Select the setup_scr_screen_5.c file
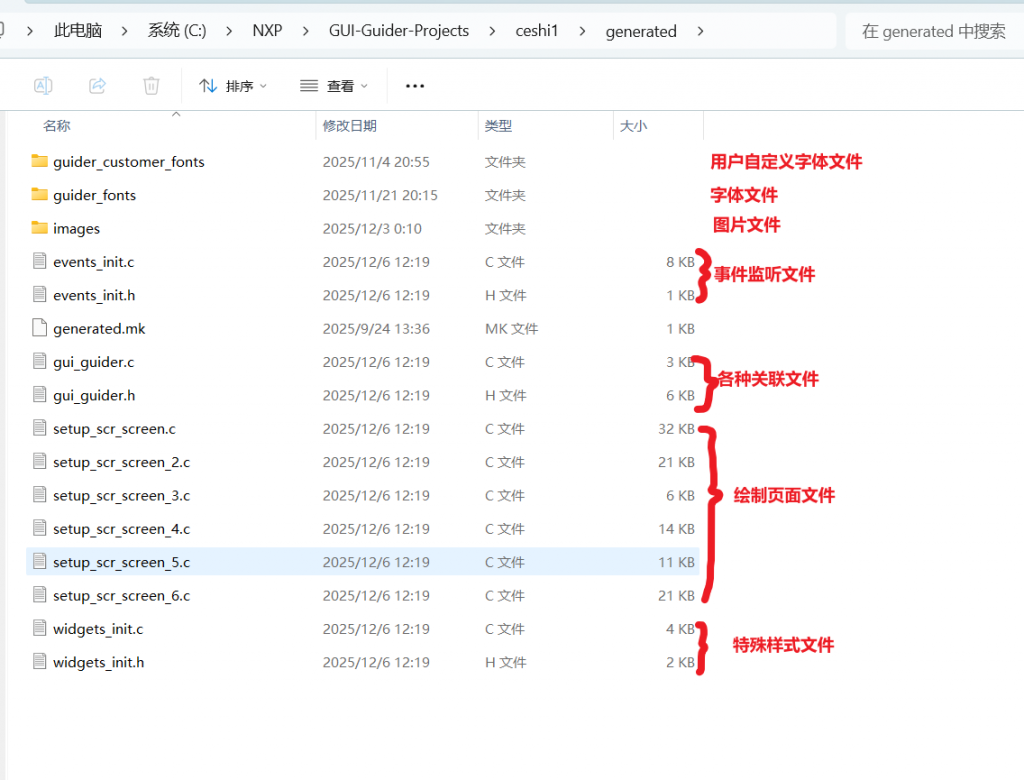The image size is (1024, 780). [x=121, y=562]
